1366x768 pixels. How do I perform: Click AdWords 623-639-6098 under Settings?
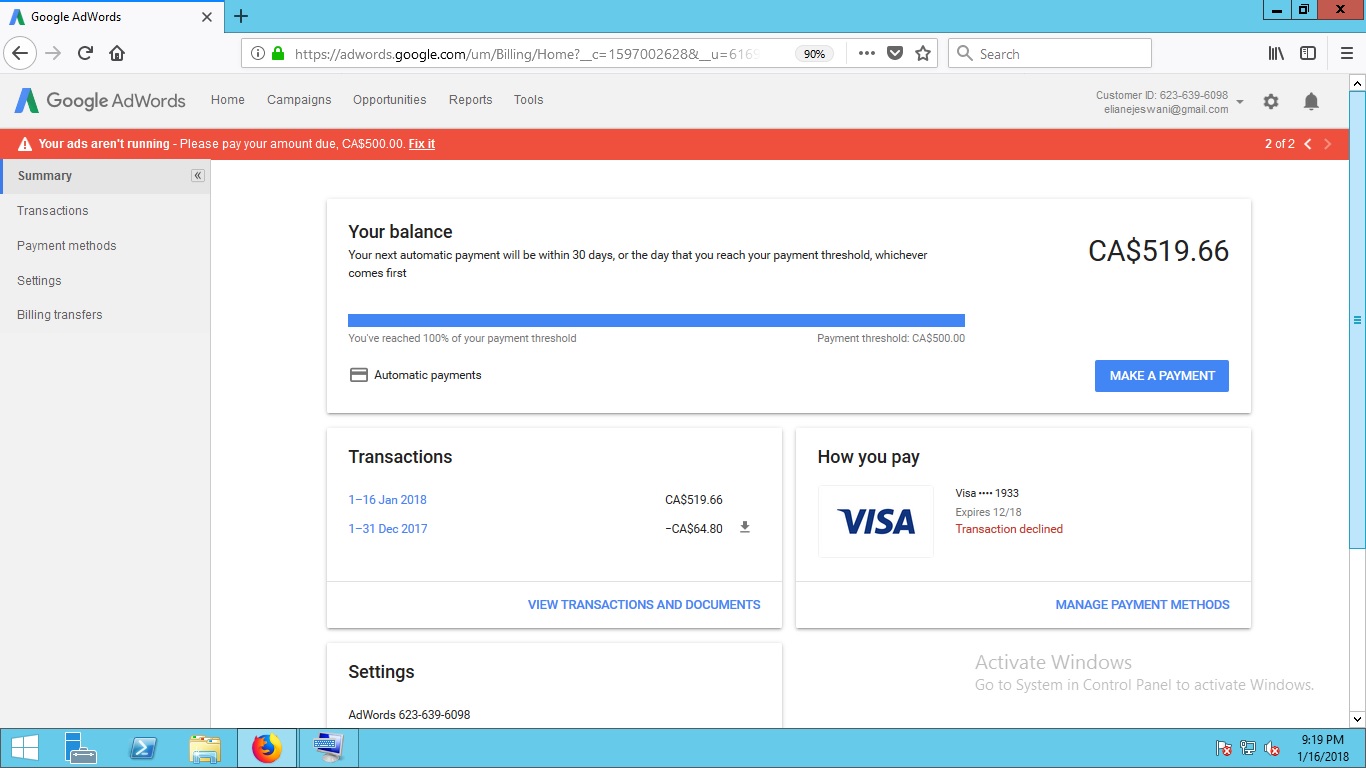coord(409,715)
